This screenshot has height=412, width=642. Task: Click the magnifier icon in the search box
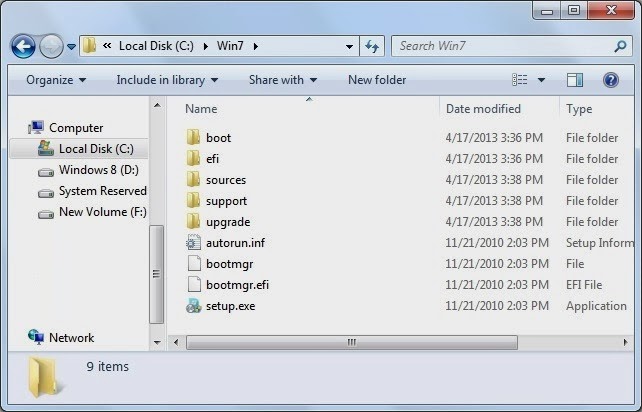(x=620, y=46)
